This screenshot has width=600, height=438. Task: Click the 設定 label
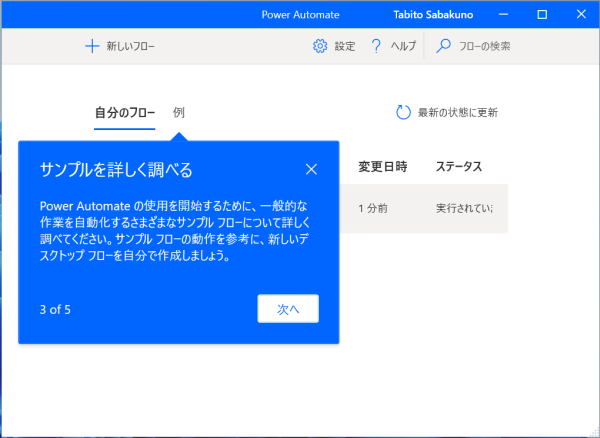(345, 47)
